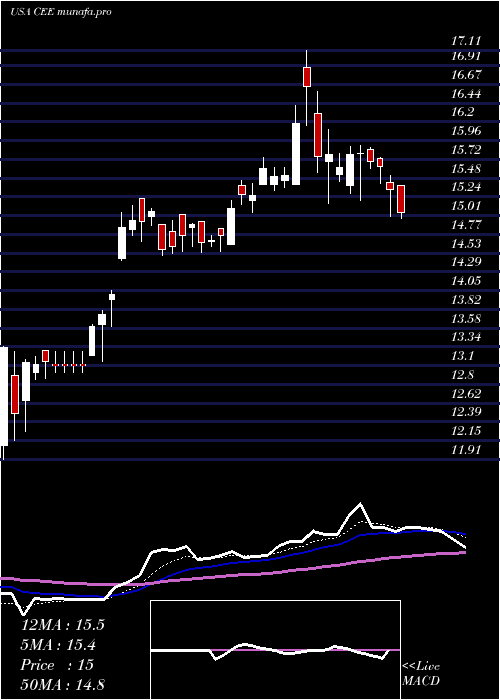
Task: Click the 15.48 price level label
Action: [x=466, y=169]
